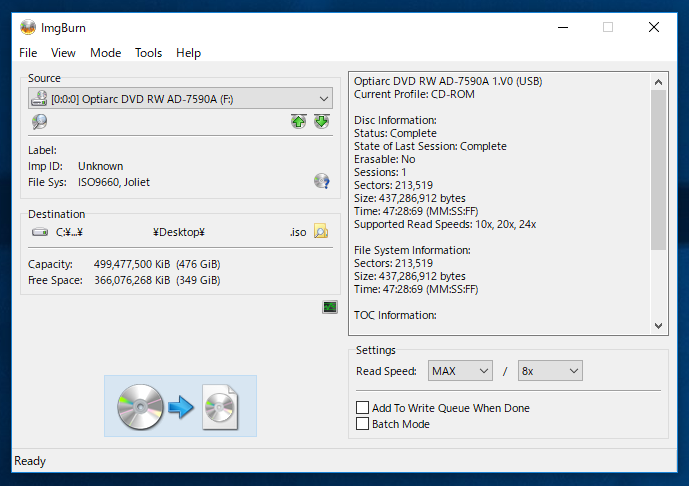Open the Source drive dropdown
689x486 pixels.
point(181,98)
